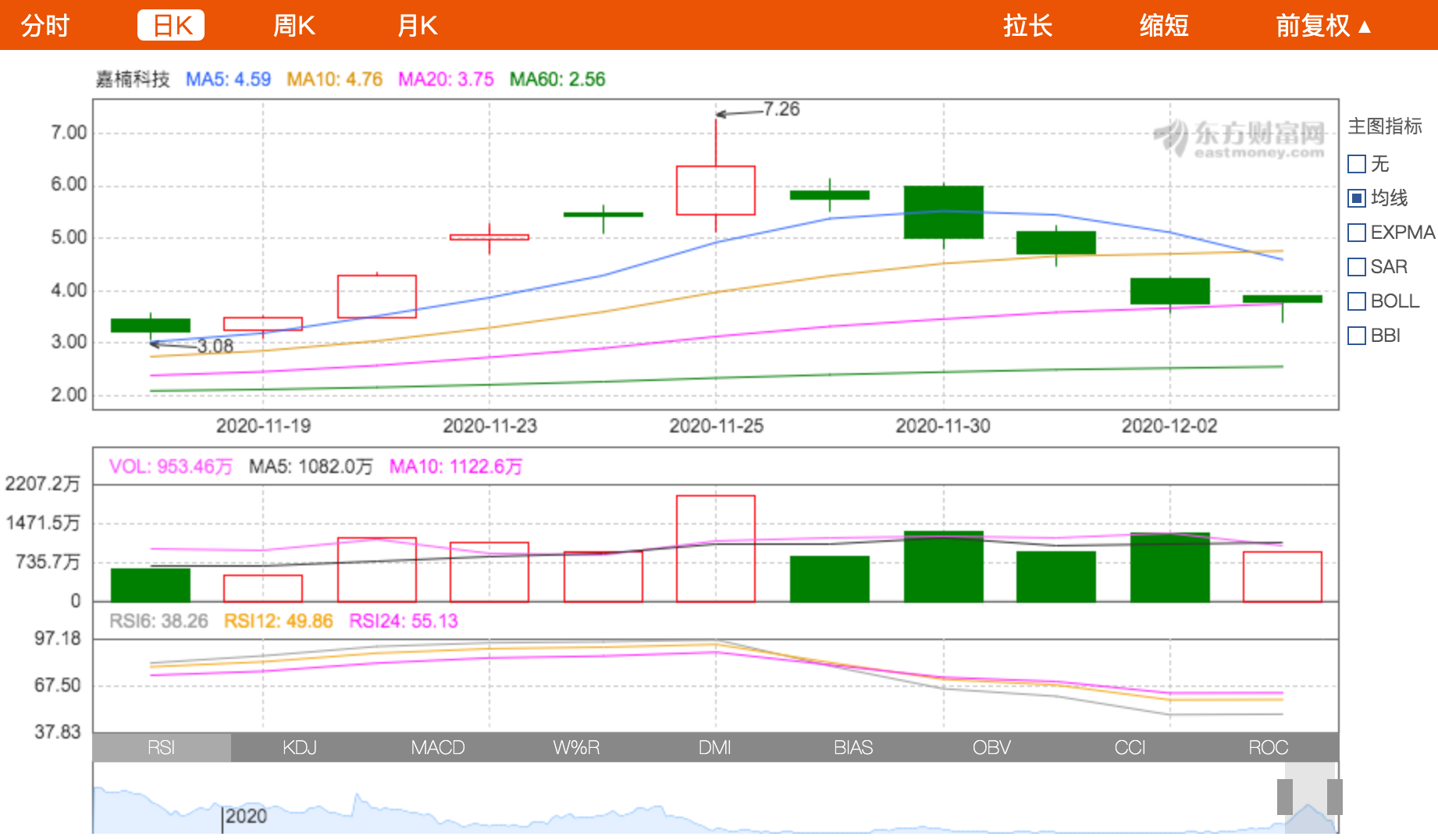Open the DMI indicator tab
This screenshot has width=1438, height=840.
tap(714, 747)
